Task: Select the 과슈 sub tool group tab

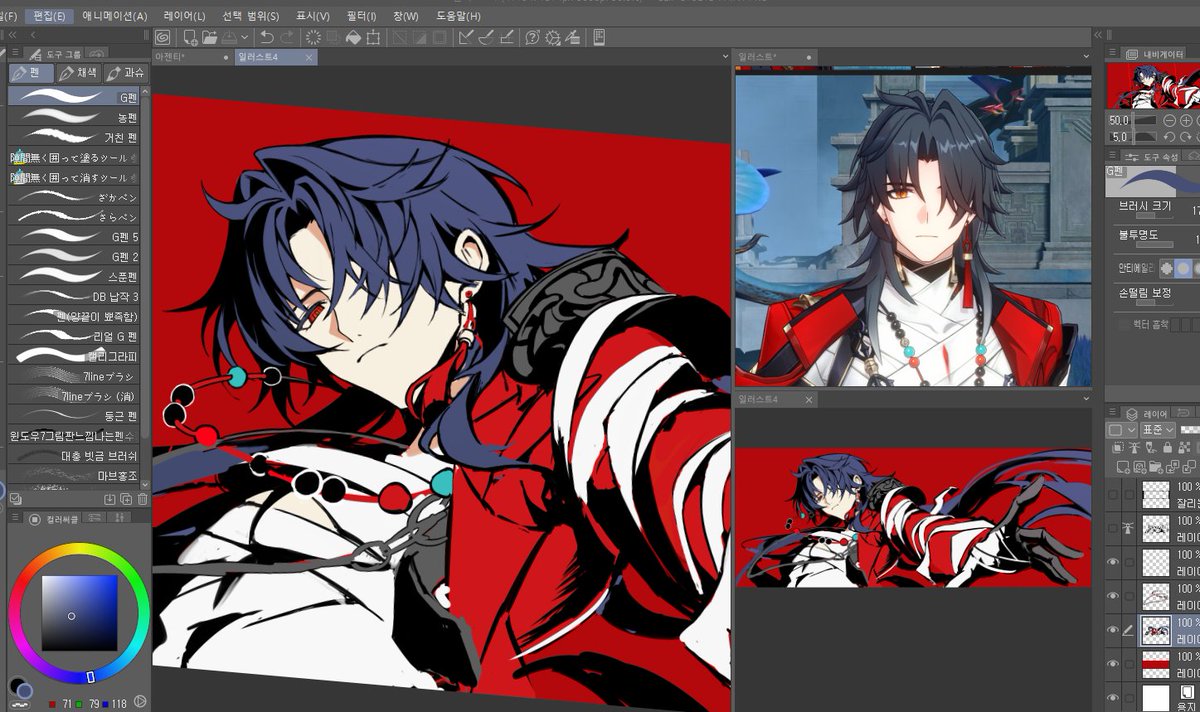Action: tap(125, 73)
